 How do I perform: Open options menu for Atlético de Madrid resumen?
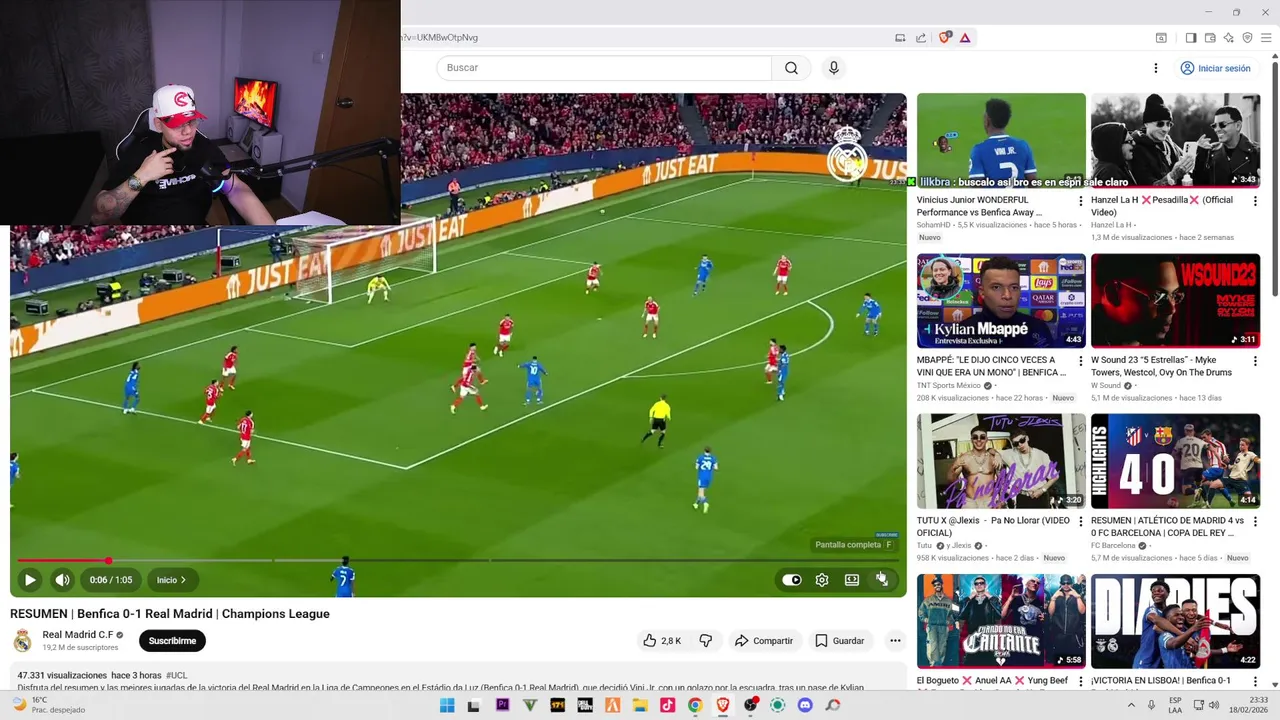1255,521
